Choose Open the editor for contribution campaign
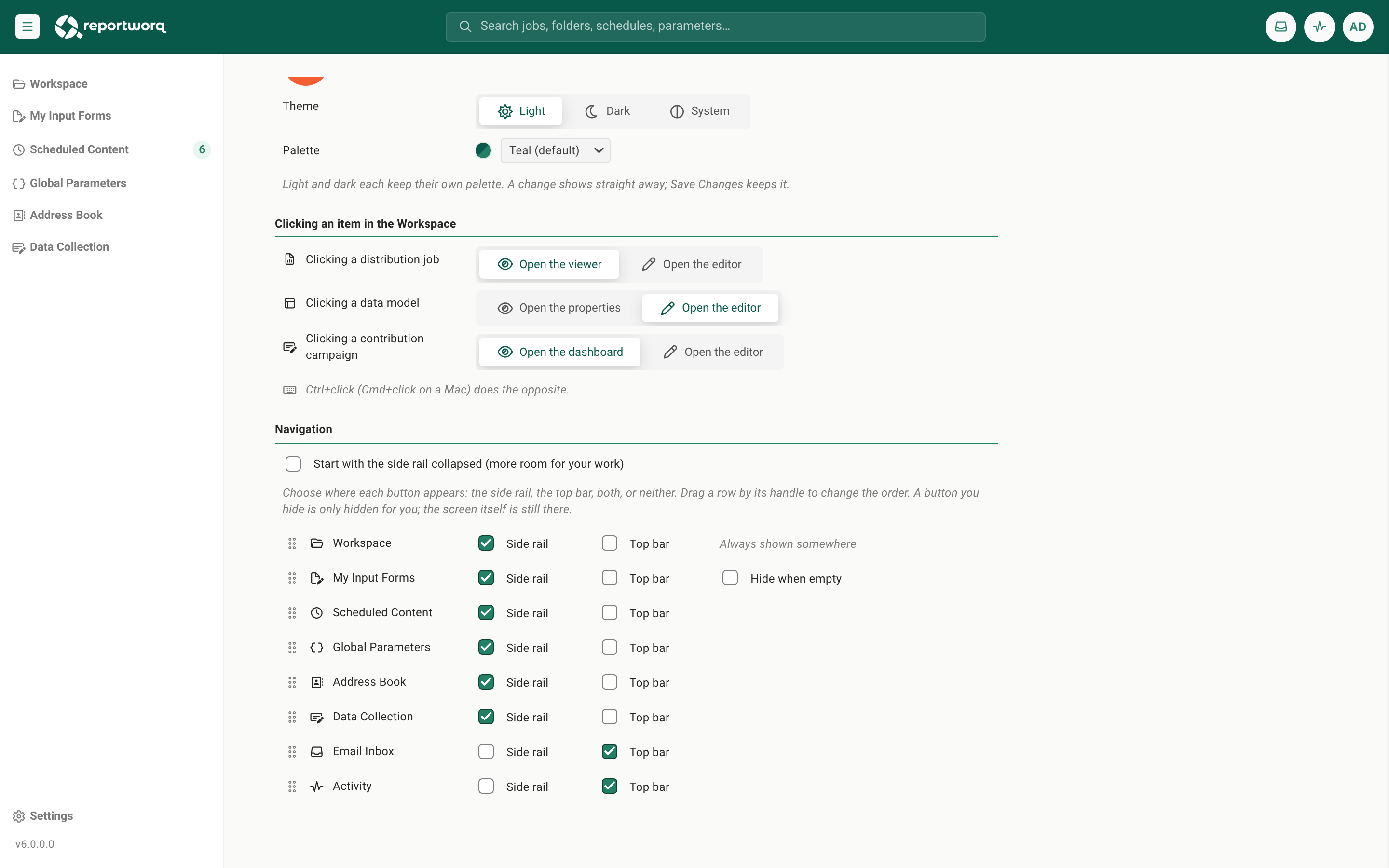This screenshot has height=868, width=1389. pos(713,353)
